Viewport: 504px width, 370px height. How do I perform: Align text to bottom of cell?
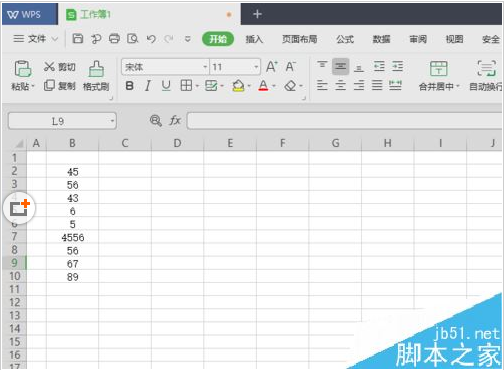click(359, 68)
